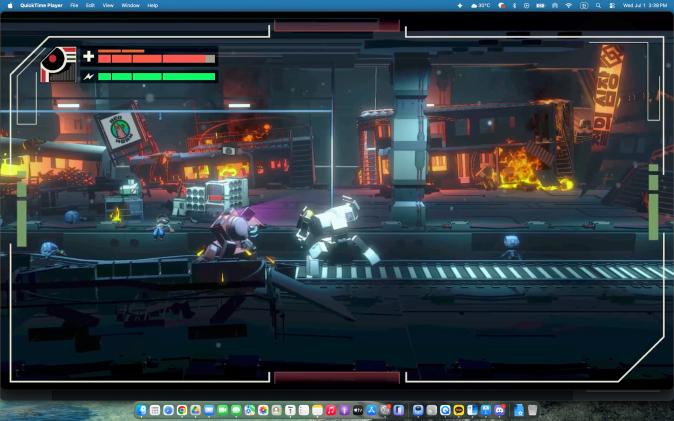The image size is (674, 421).
Task: Launch FaceTime from the Dock
Action: 222,410
